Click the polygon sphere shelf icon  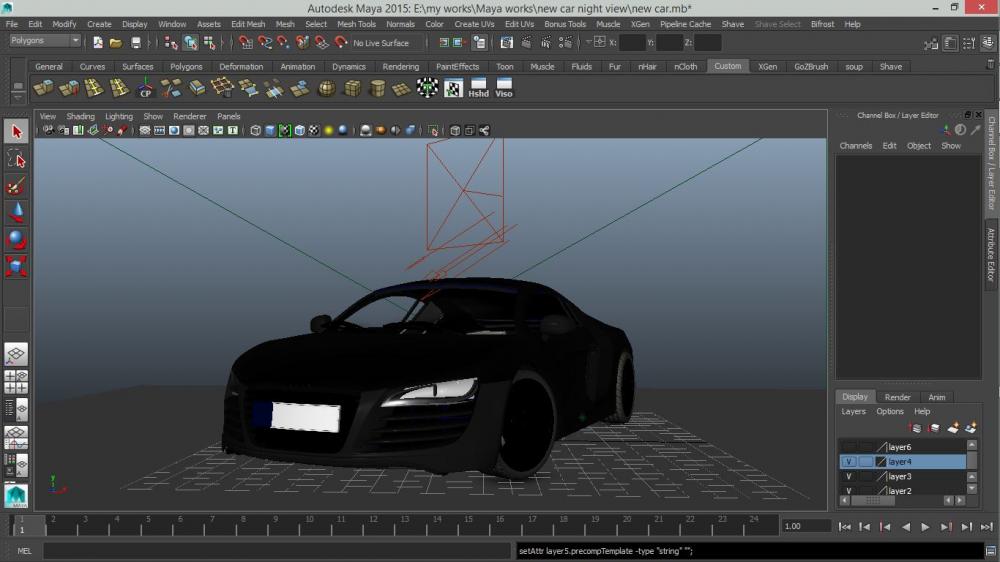327,88
